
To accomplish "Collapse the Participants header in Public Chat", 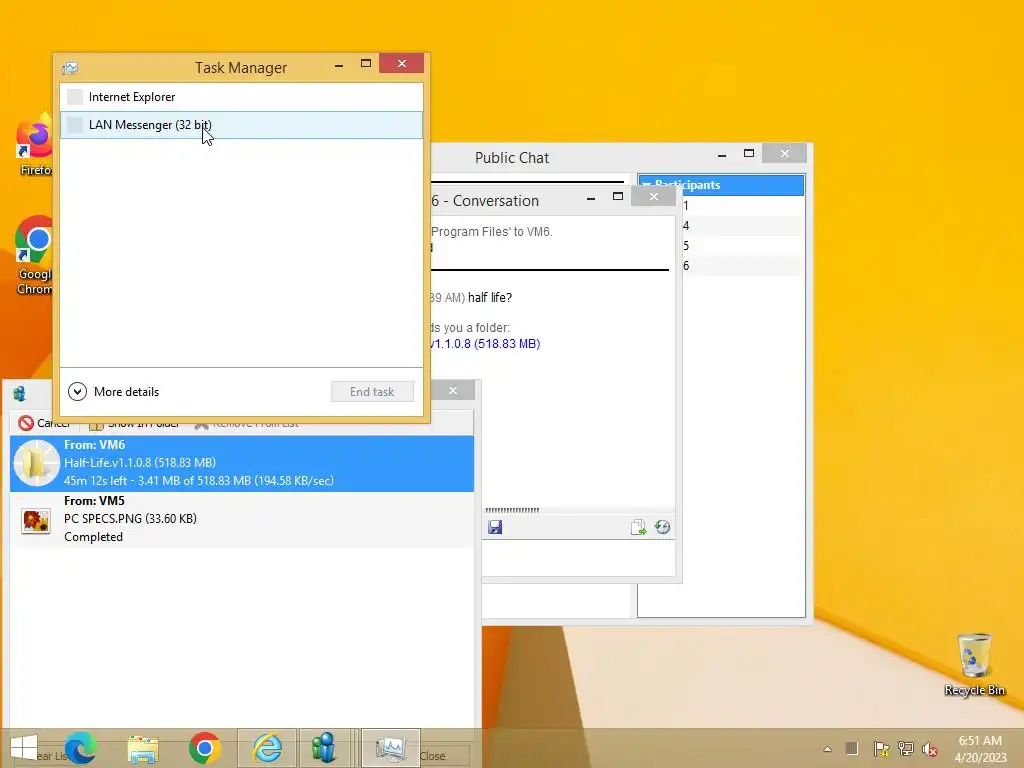I will click(721, 185).
